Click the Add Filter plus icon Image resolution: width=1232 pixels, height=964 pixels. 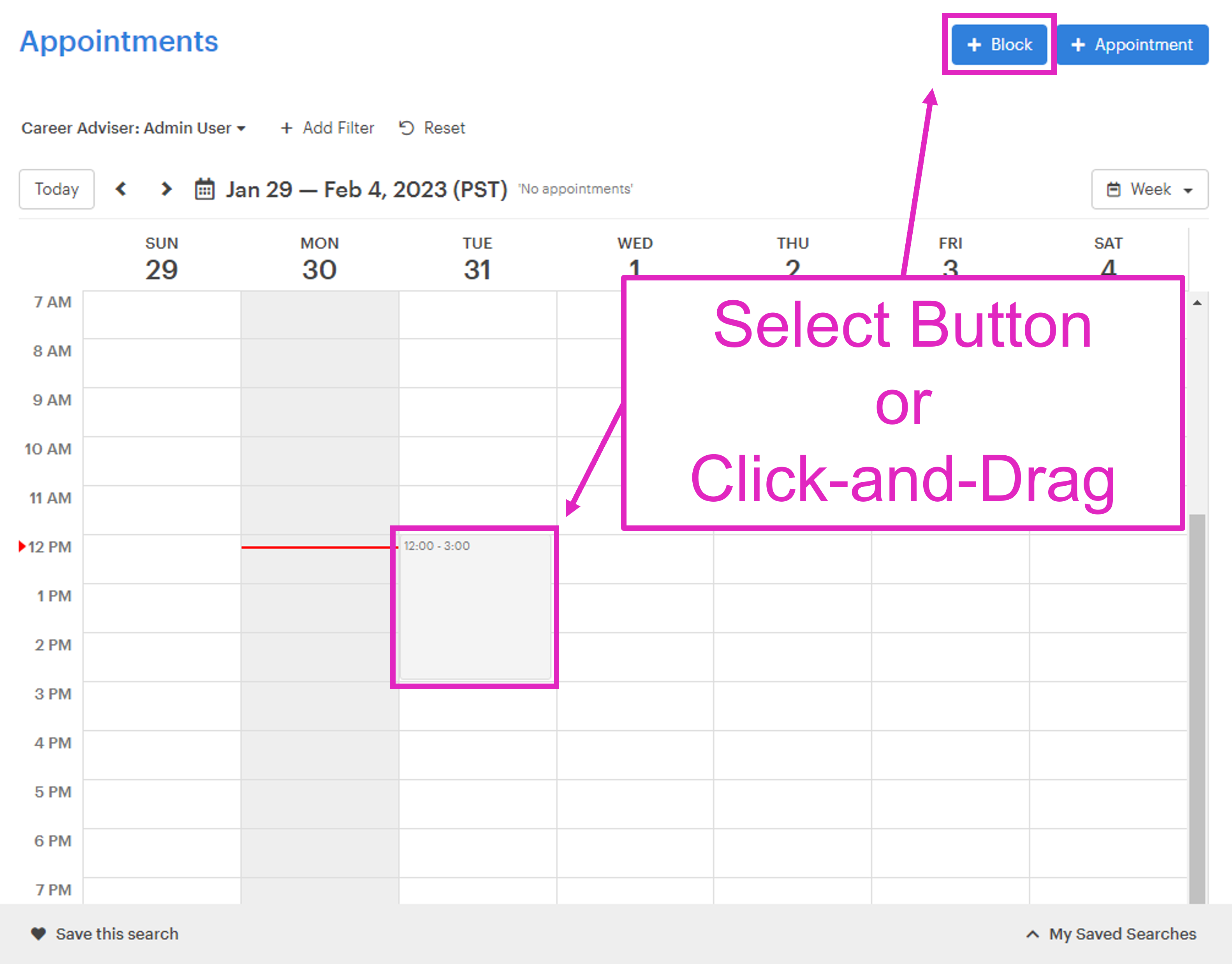287,128
